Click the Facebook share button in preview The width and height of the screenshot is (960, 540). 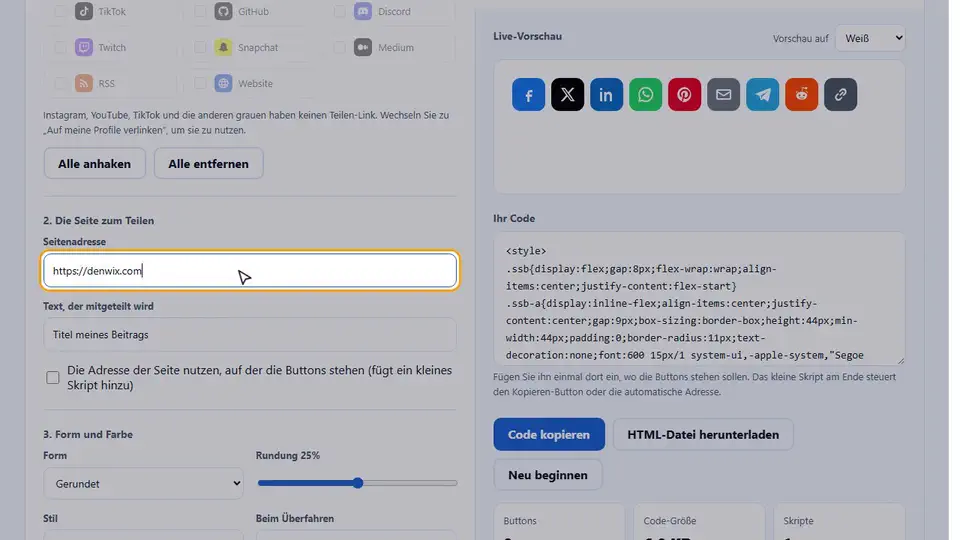[x=528, y=94]
